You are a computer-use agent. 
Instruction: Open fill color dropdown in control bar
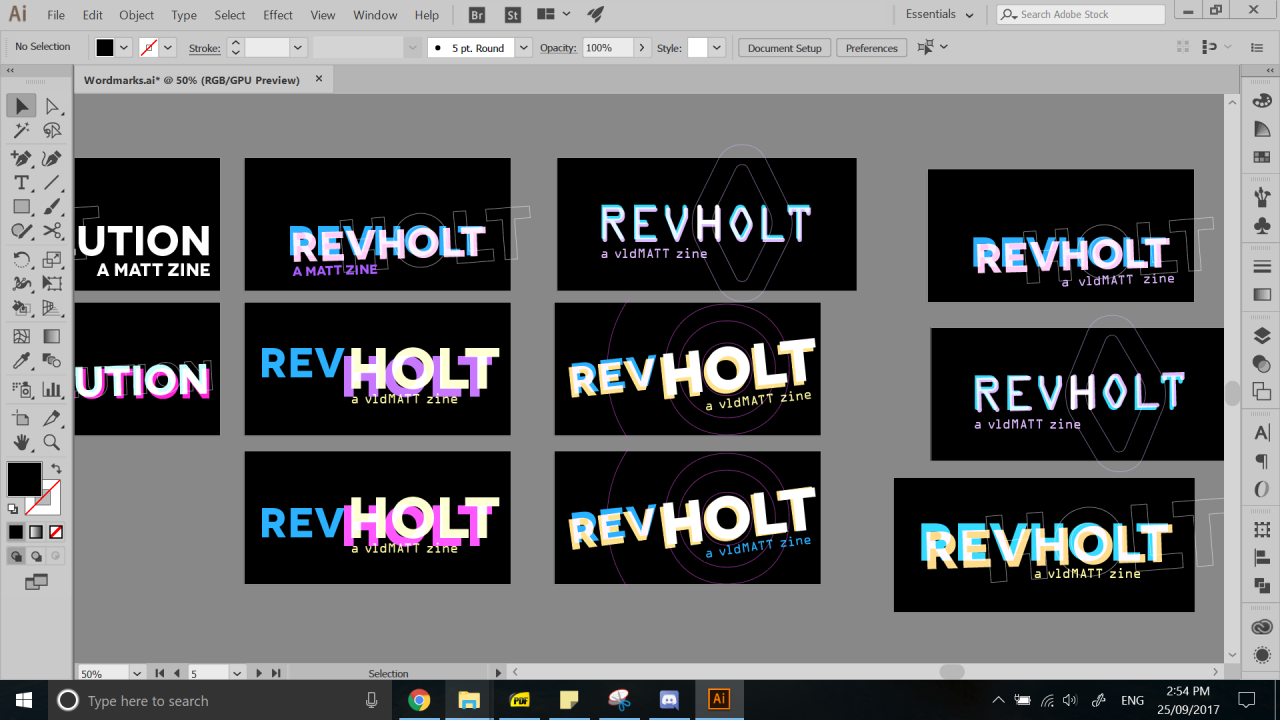(124, 47)
